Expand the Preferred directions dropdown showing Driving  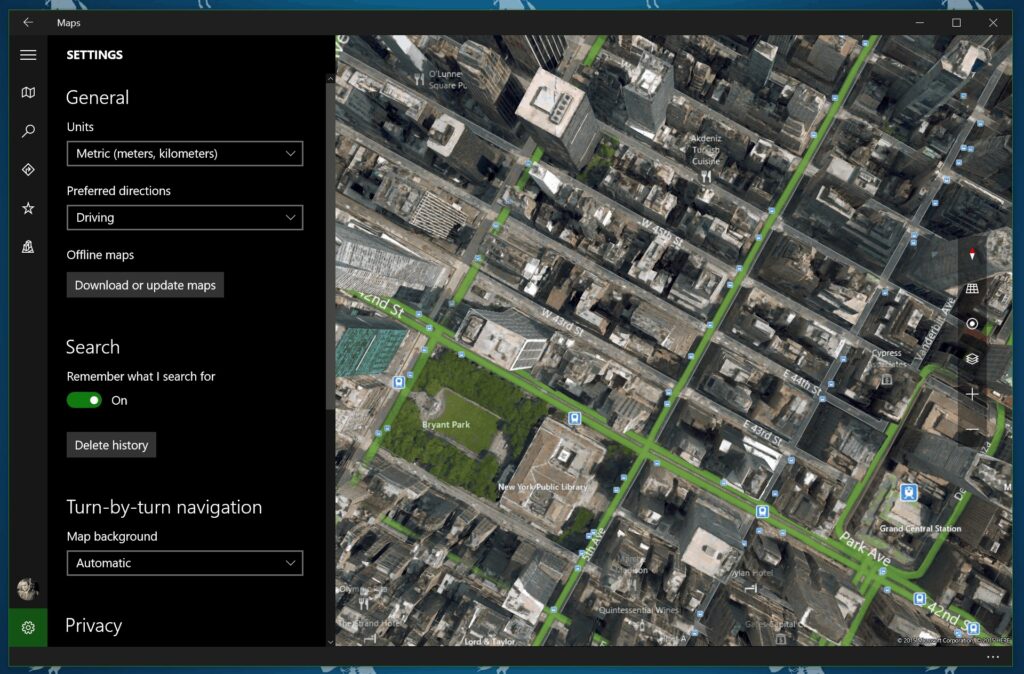[x=185, y=217]
